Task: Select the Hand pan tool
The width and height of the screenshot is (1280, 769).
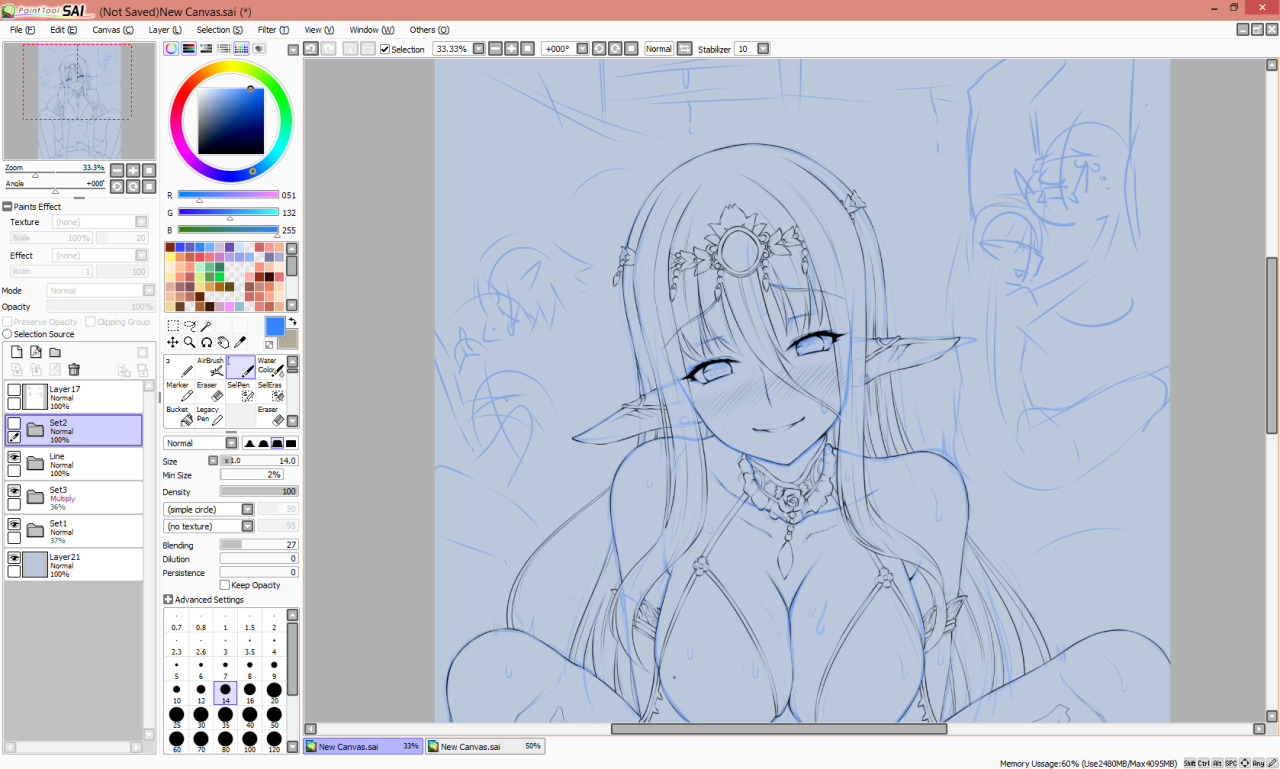Action: tap(223, 342)
